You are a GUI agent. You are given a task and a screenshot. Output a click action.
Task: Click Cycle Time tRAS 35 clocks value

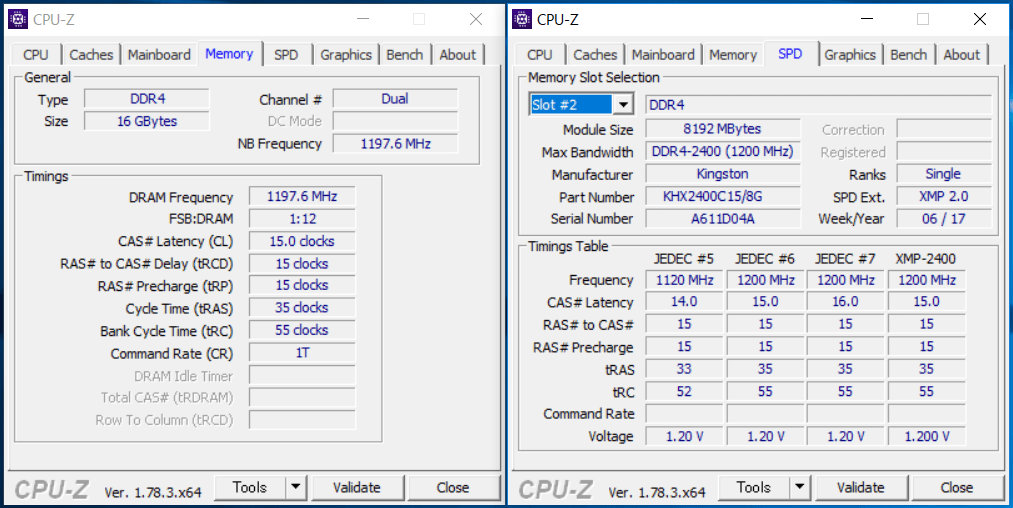click(x=302, y=308)
